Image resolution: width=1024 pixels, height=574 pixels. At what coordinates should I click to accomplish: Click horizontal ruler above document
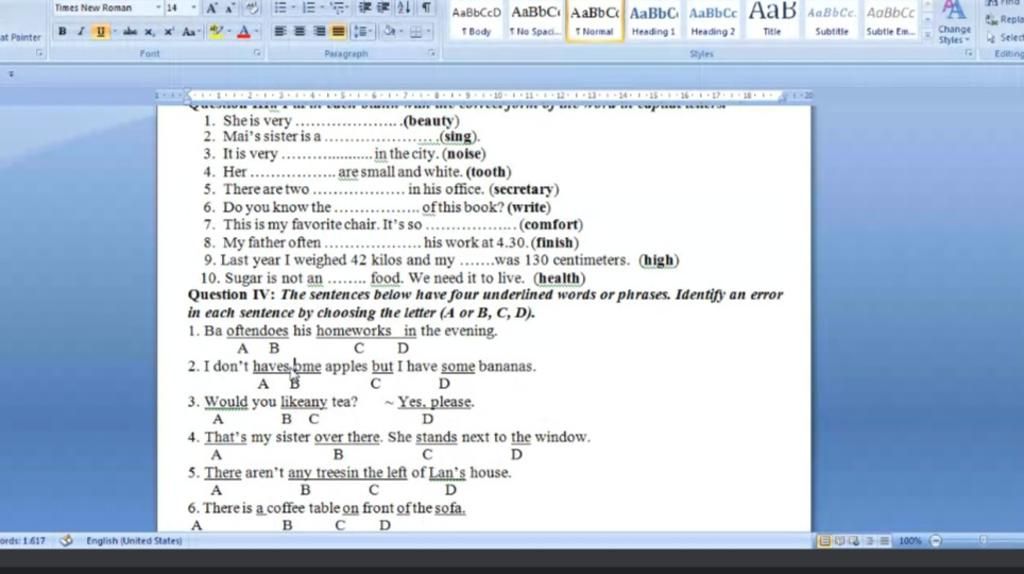pyautogui.click(x=484, y=96)
